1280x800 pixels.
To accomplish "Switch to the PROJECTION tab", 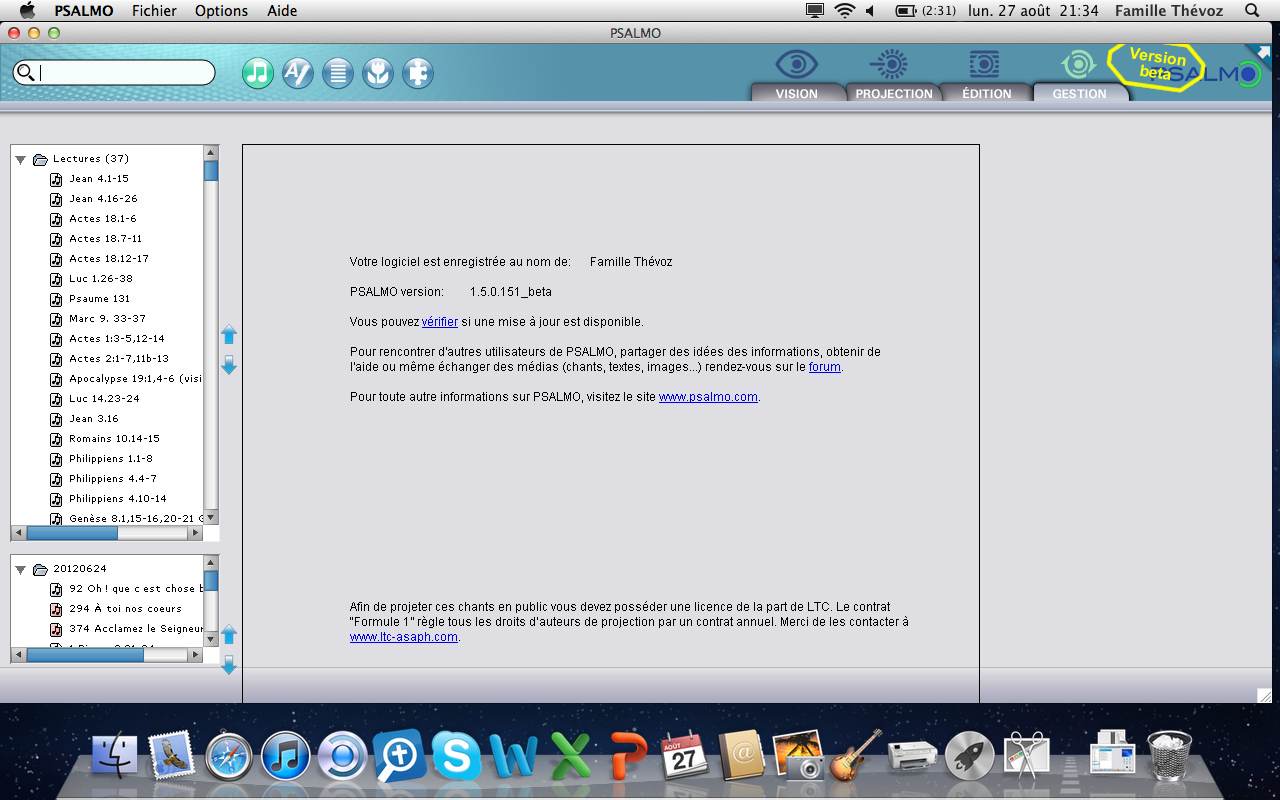I will (x=894, y=93).
